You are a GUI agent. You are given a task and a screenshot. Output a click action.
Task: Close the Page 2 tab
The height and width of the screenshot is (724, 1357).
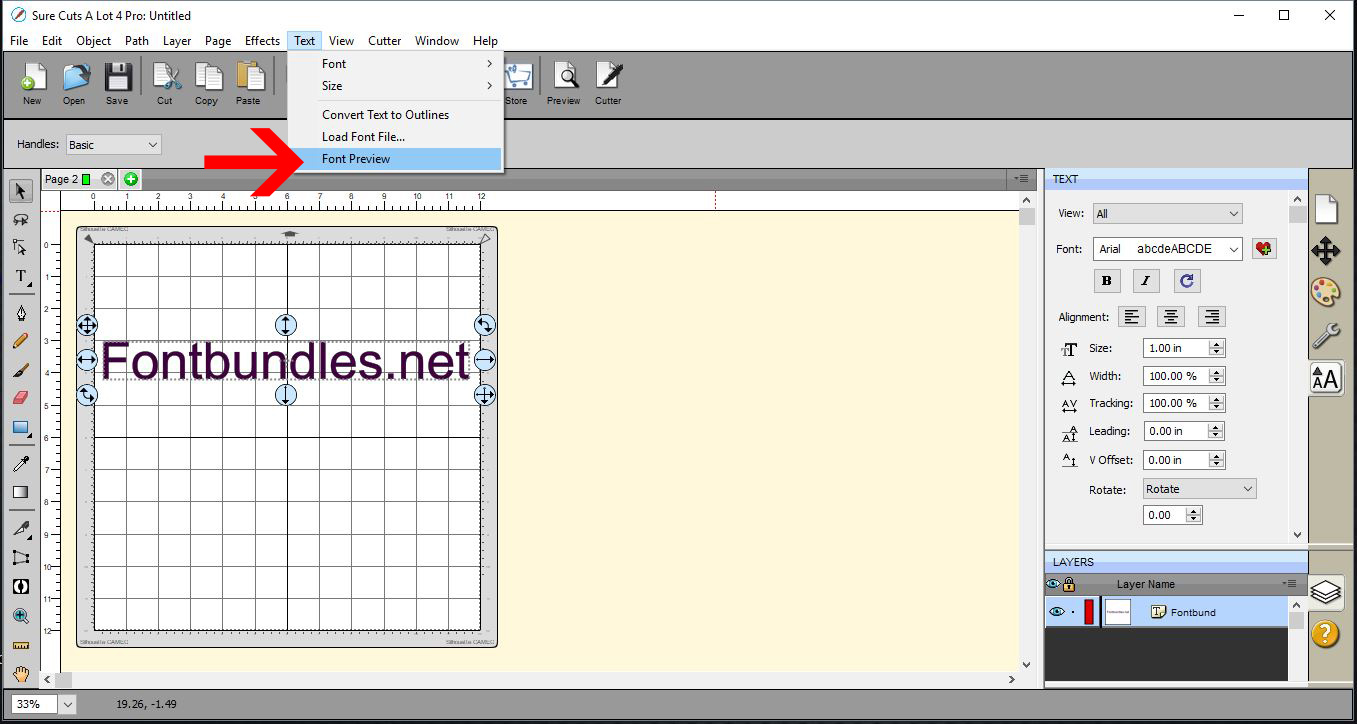pyautogui.click(x=108, y=179)
